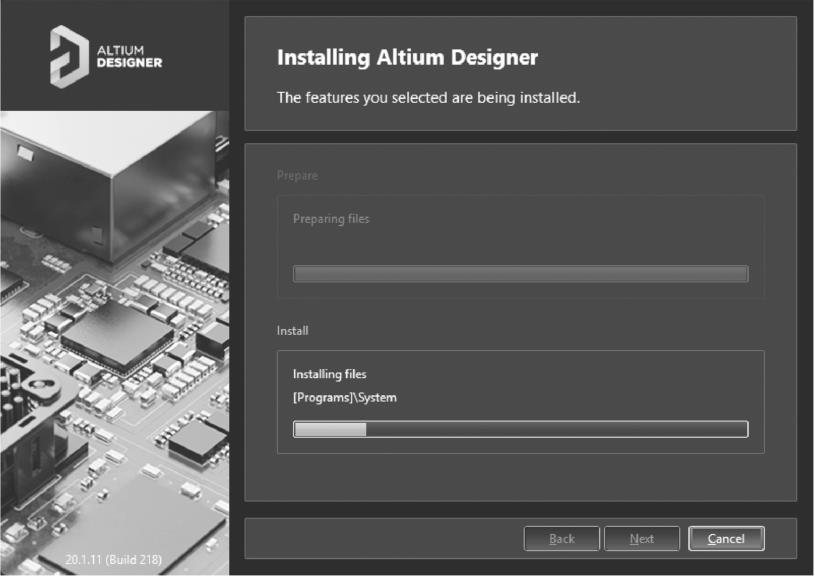The image size is (815, 577).
Task: Click the 'Prepare' section heading
Action: pos(297,176)
